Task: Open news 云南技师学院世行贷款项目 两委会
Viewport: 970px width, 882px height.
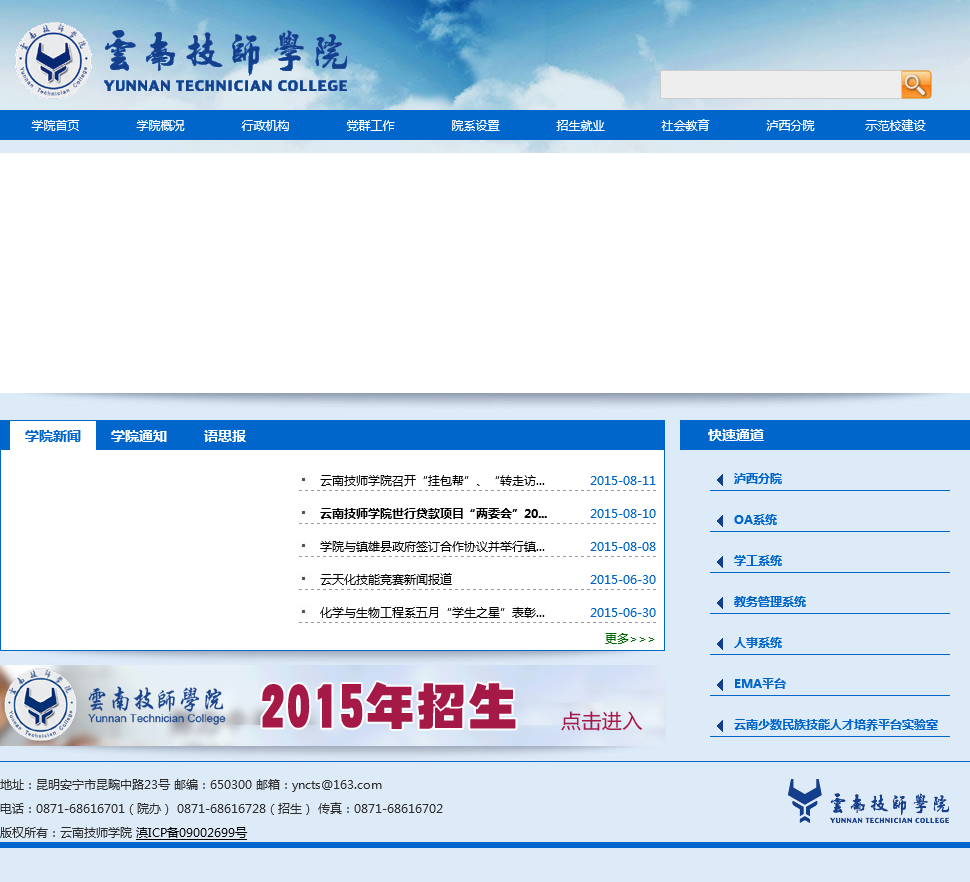Action: coord(434,513)
